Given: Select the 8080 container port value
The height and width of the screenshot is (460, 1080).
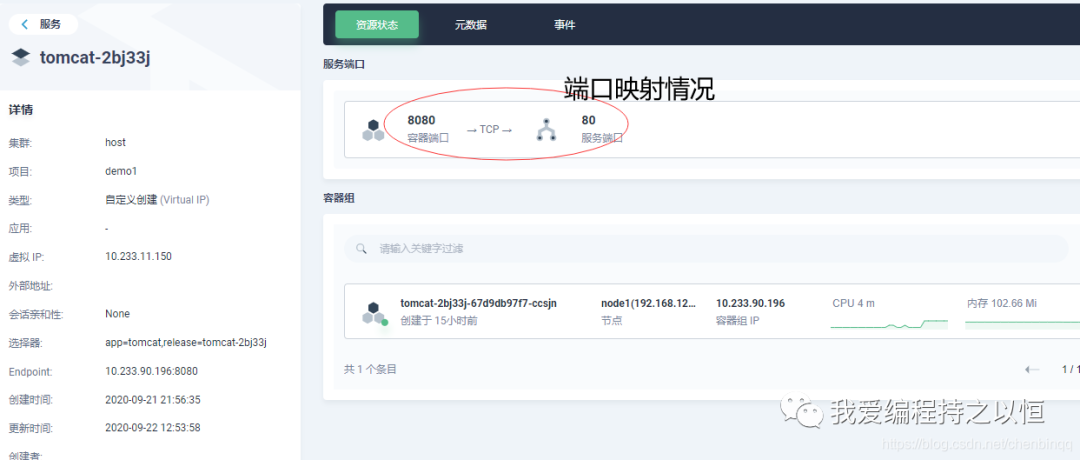Looking at the screenshot, I should [422, 121].
